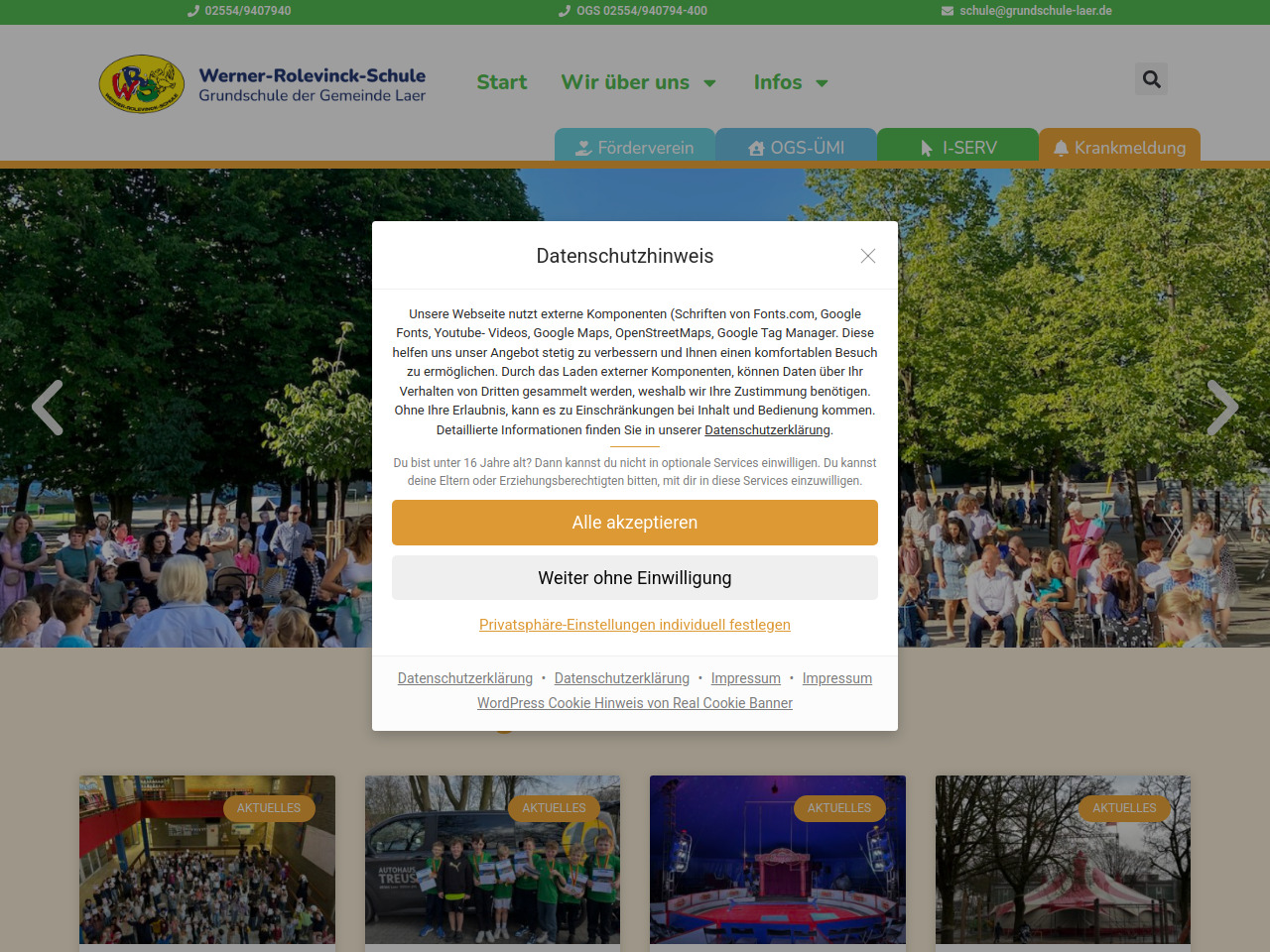
Task: Click the Werner-Rolevinck-Schule logo
Action: [x=142, y=84]
